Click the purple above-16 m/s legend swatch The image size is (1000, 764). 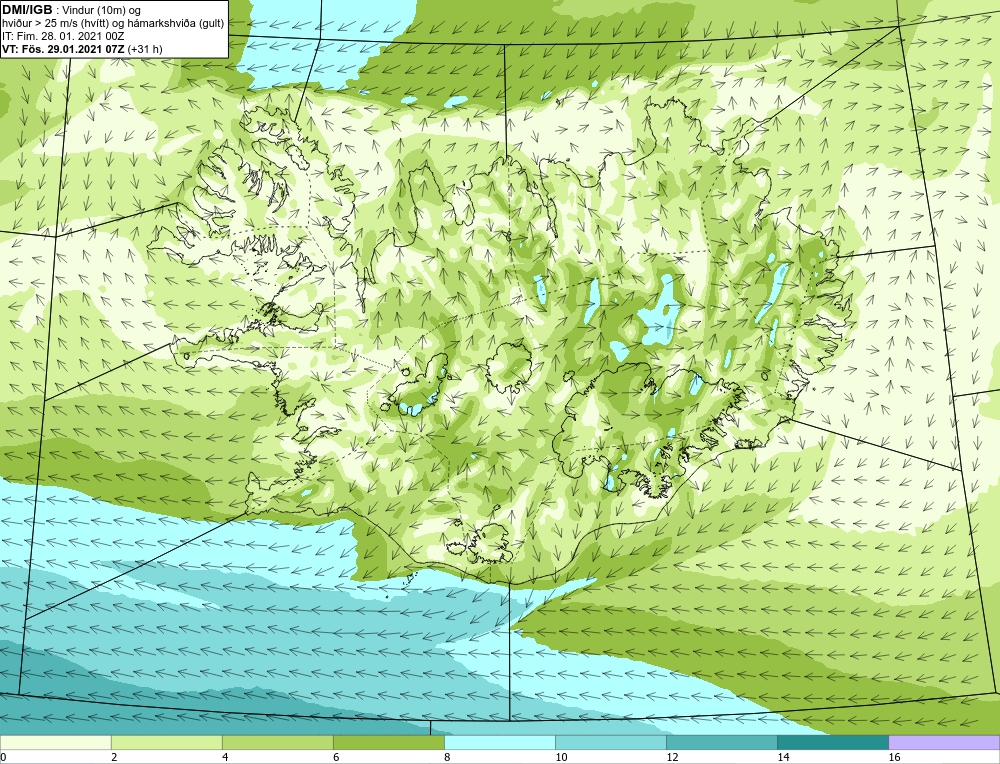coord(944,742)
